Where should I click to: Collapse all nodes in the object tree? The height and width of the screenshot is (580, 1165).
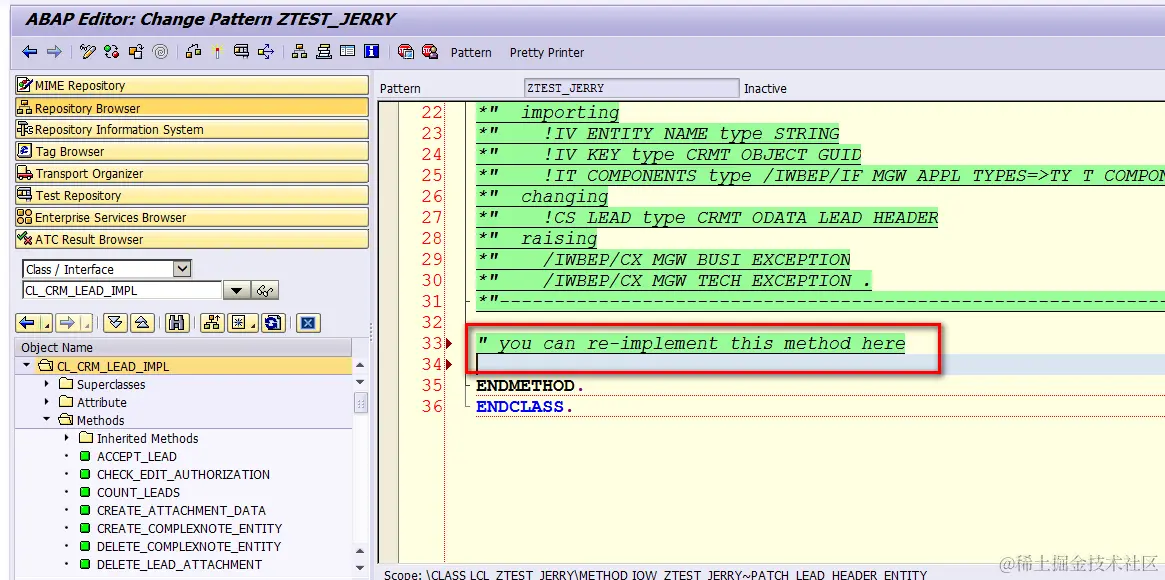[x=142, y=323]
